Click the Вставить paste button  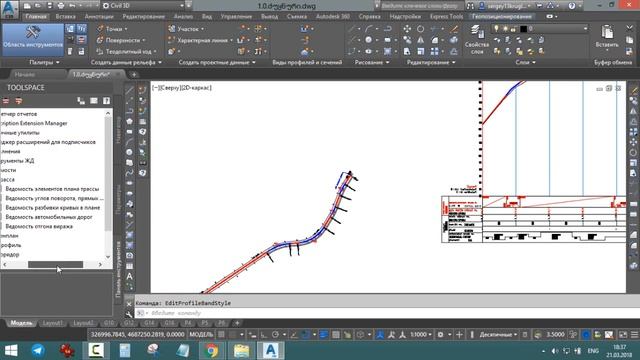click(x=607, y=37)
